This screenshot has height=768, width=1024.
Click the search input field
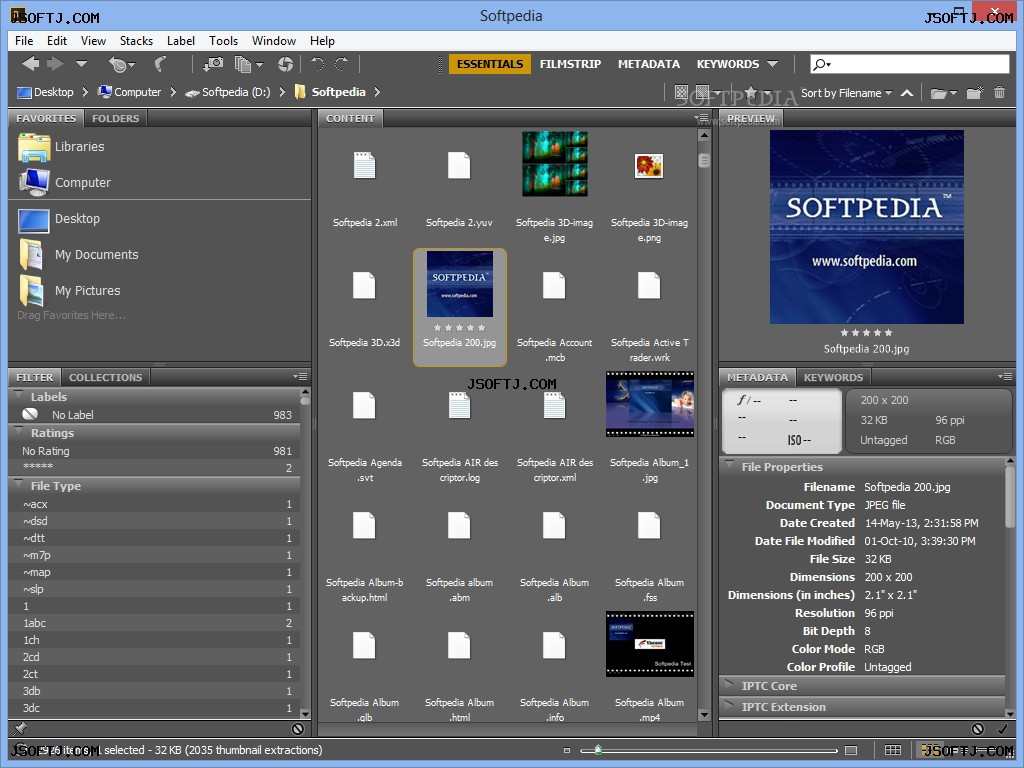click(909, 64)
